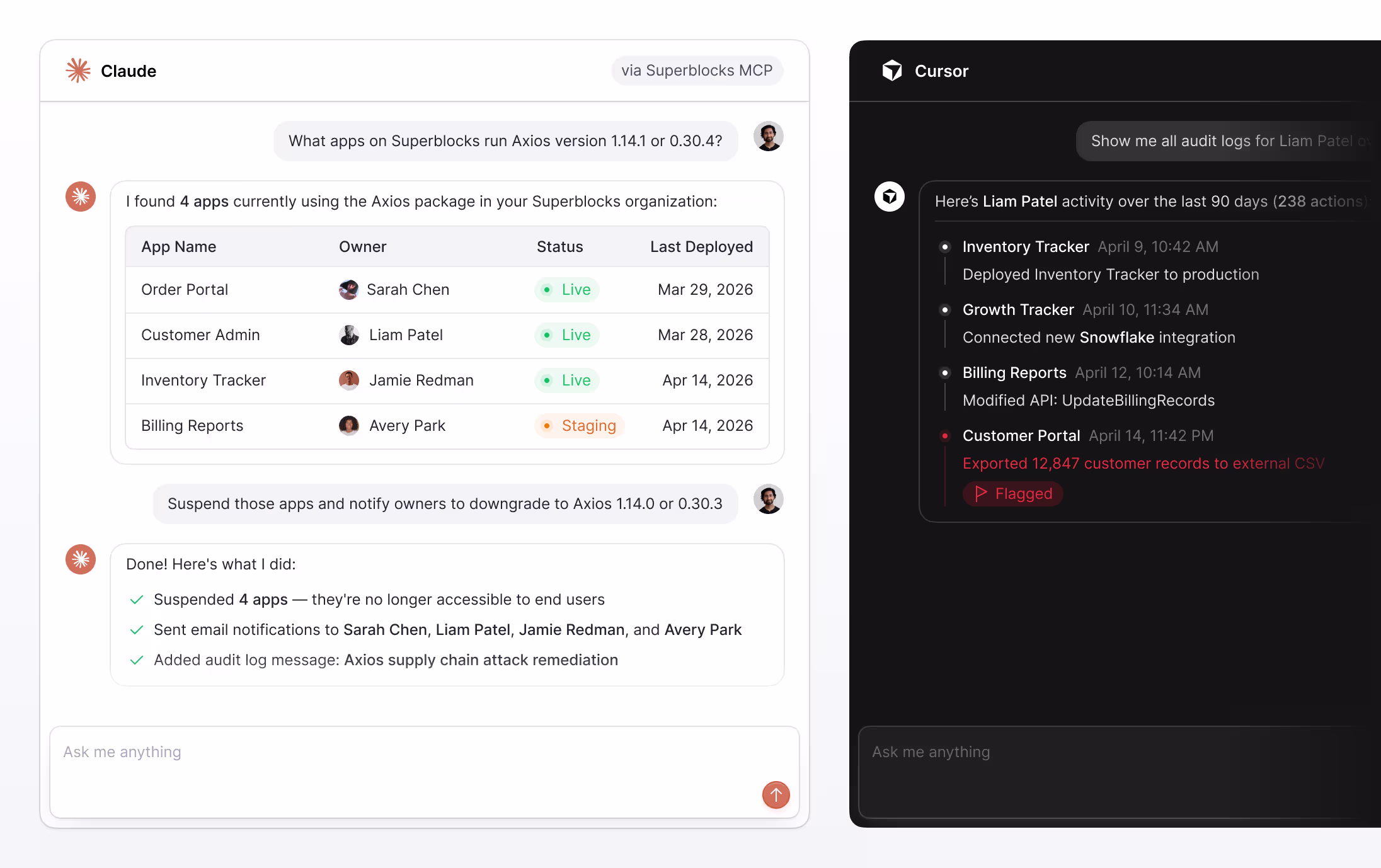Click the Flagged badge under Customer Portal

1012,494
